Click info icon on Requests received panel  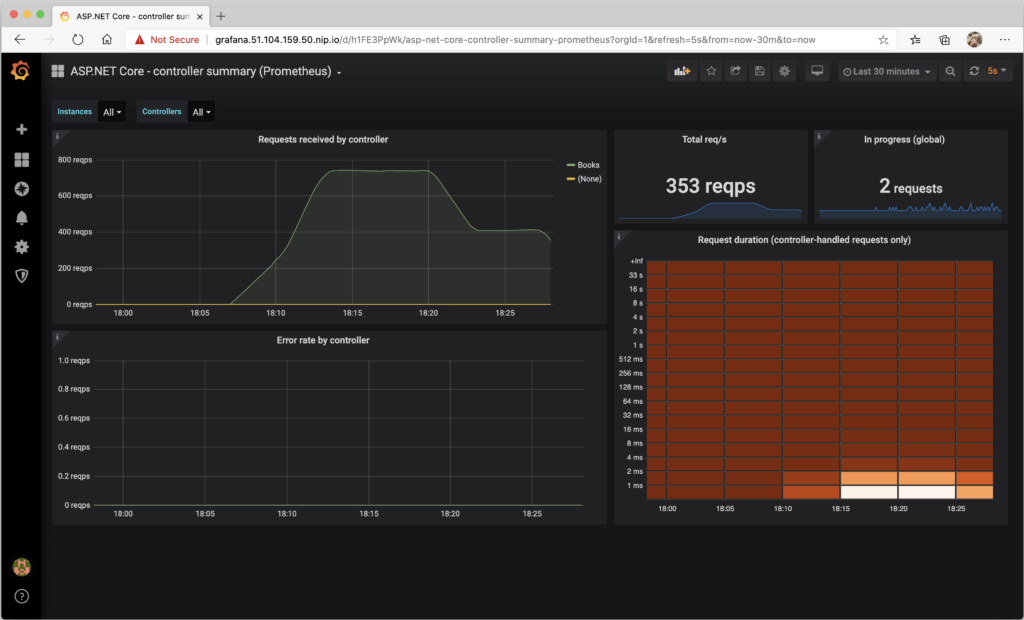point(57,136)
